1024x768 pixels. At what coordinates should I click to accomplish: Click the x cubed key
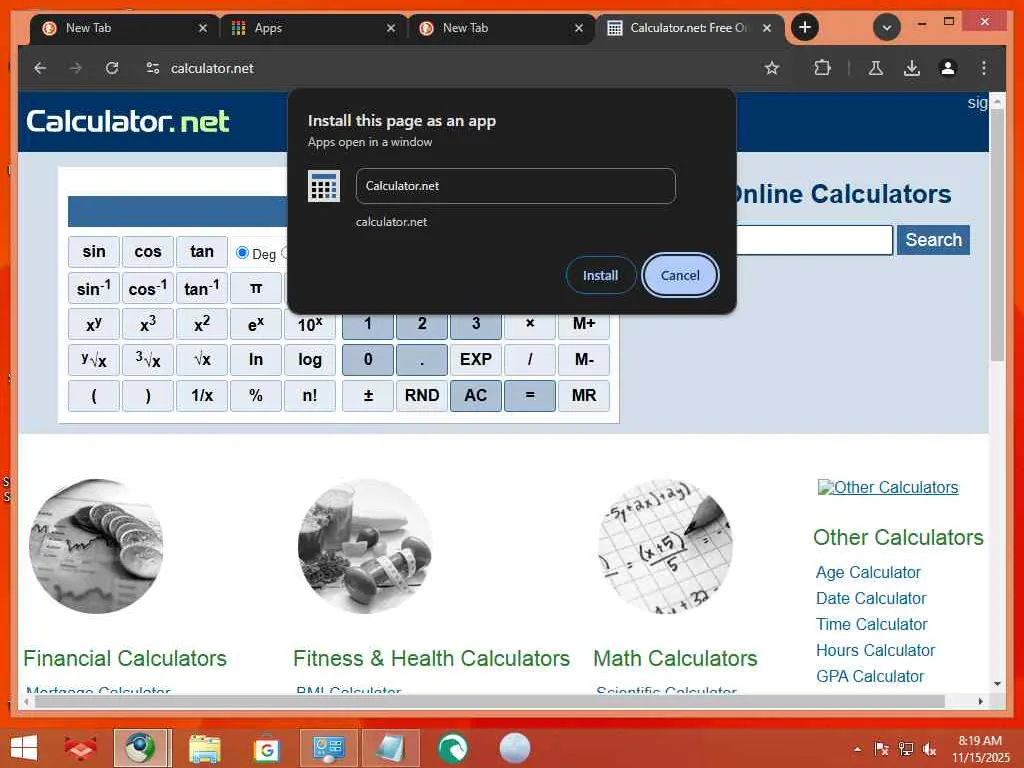click(148, 324)
